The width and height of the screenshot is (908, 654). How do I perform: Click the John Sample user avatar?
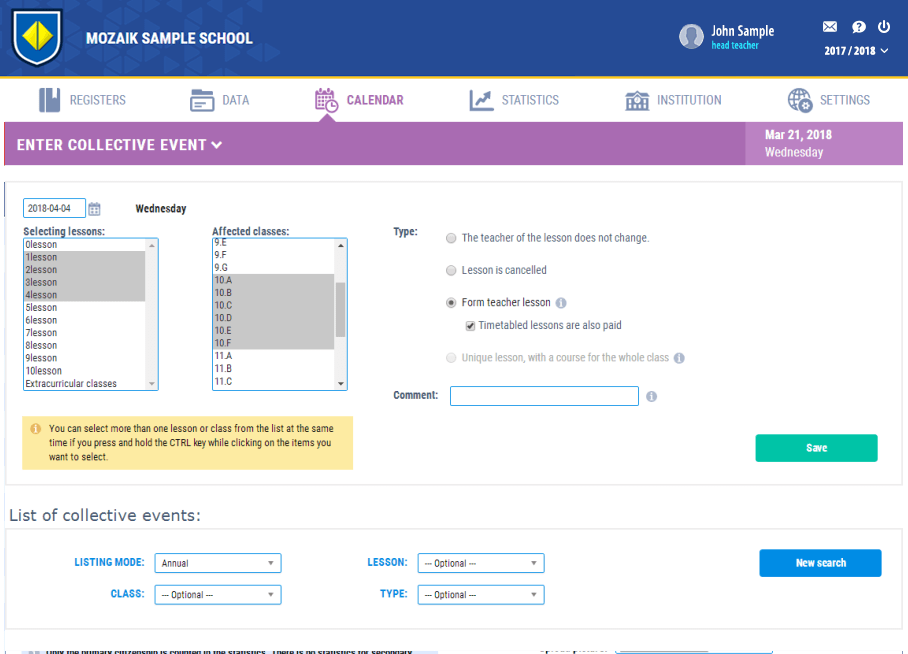691,37
